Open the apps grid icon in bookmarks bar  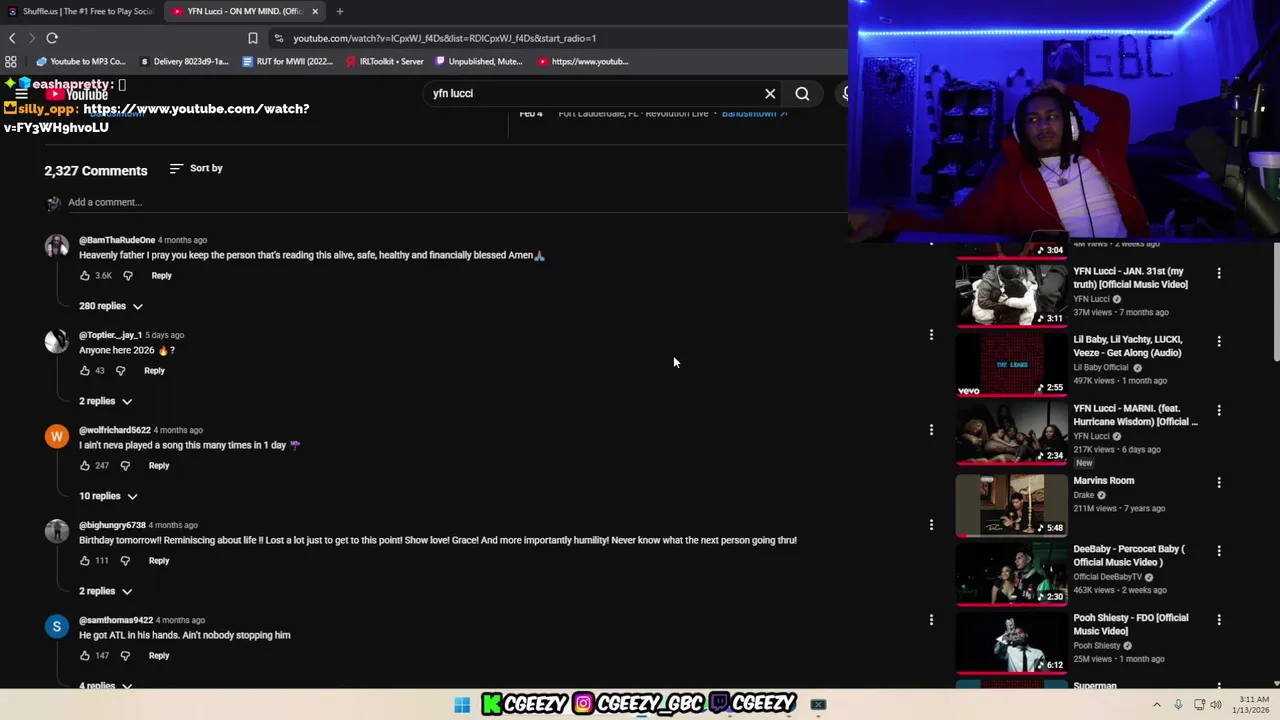(11, 61)
